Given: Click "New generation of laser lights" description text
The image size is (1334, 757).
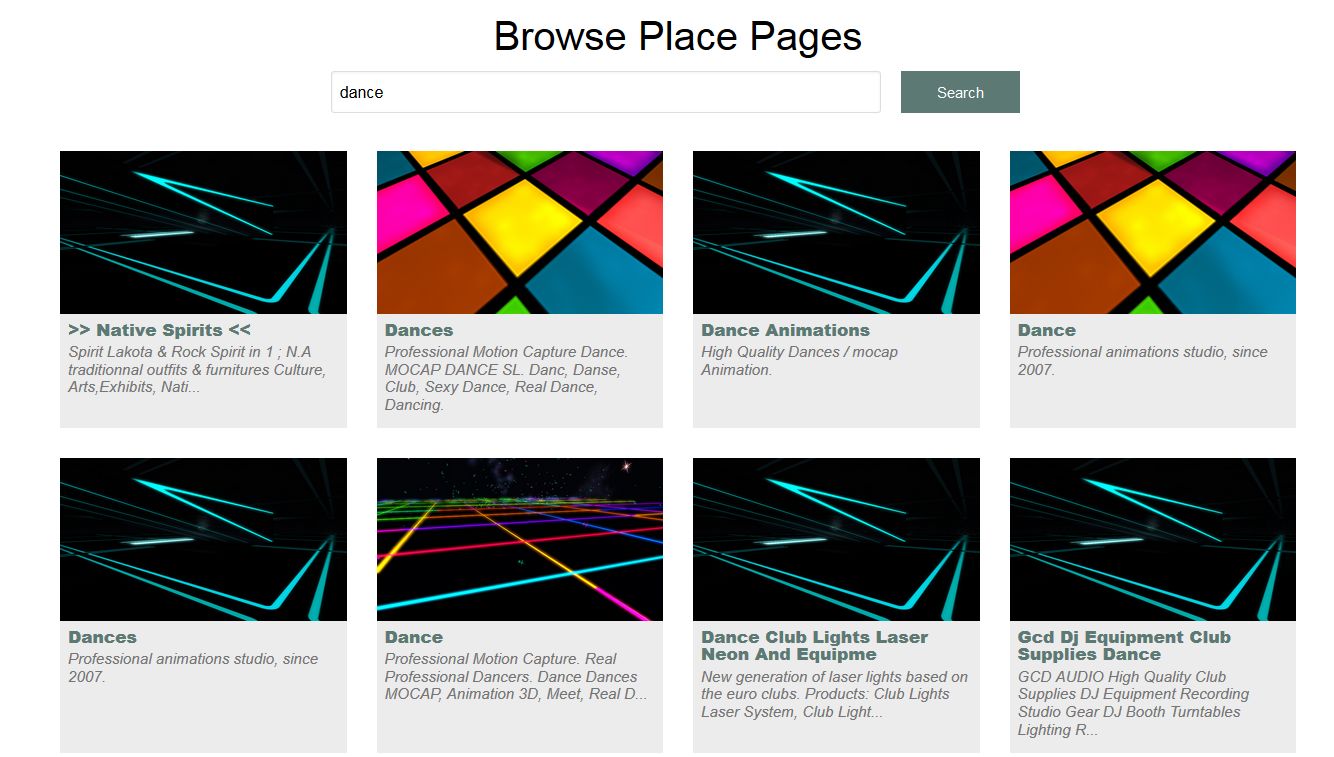Looking at the screenshot, I should [x=834, y=694].
